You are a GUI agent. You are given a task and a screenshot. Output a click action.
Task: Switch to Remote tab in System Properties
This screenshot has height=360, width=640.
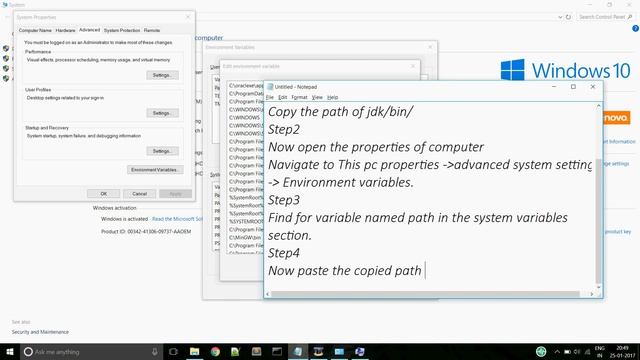[x=152, y=30]
